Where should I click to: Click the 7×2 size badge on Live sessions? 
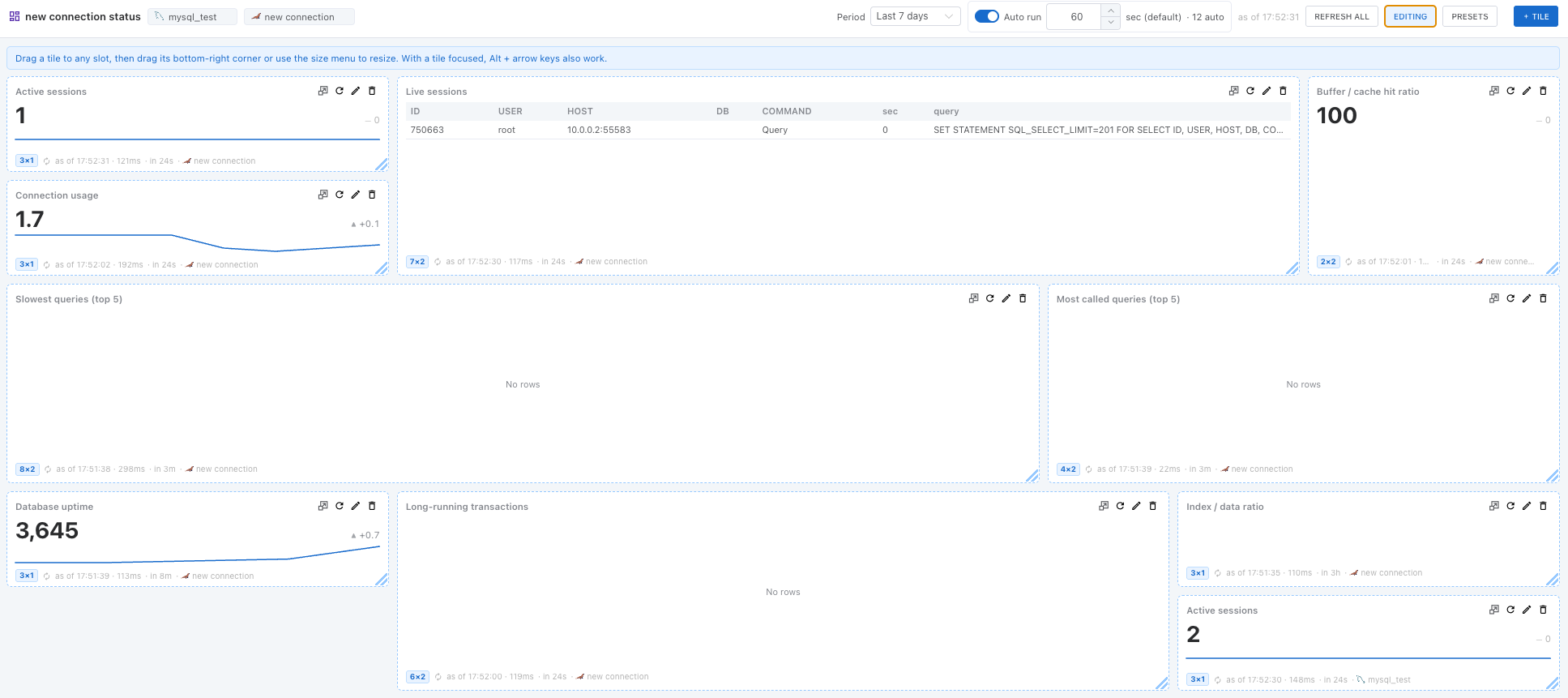pos(417,262)
